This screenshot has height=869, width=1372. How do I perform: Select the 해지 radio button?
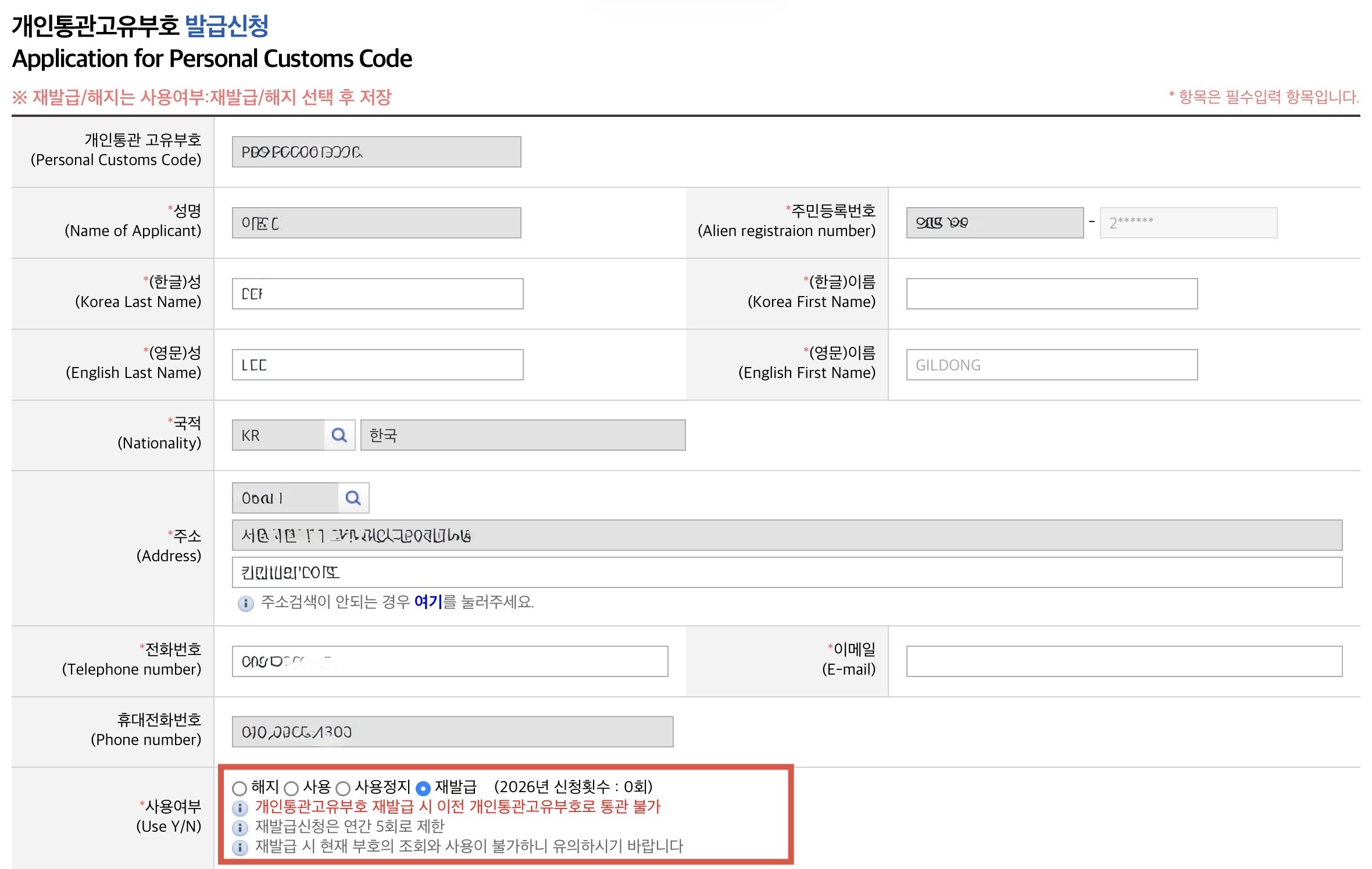(x=240, y=788)
